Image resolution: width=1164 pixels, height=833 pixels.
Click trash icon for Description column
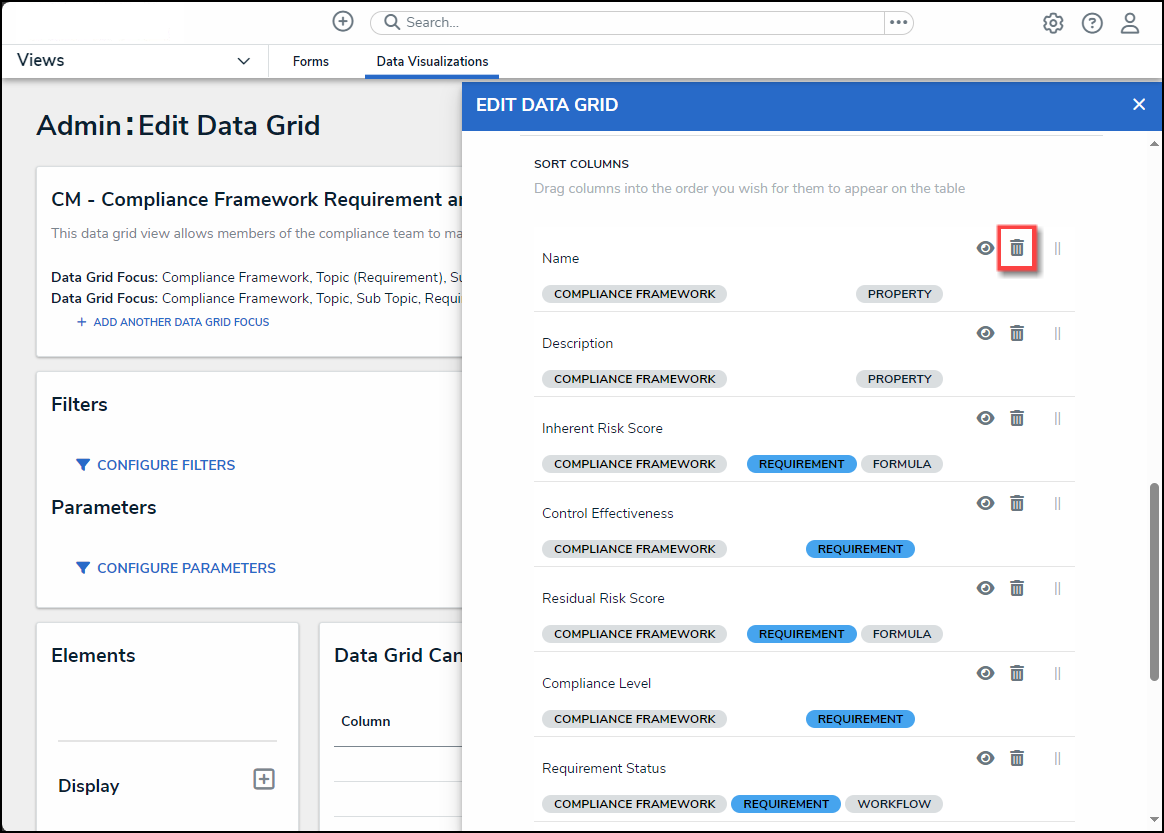pos(1017,333)
